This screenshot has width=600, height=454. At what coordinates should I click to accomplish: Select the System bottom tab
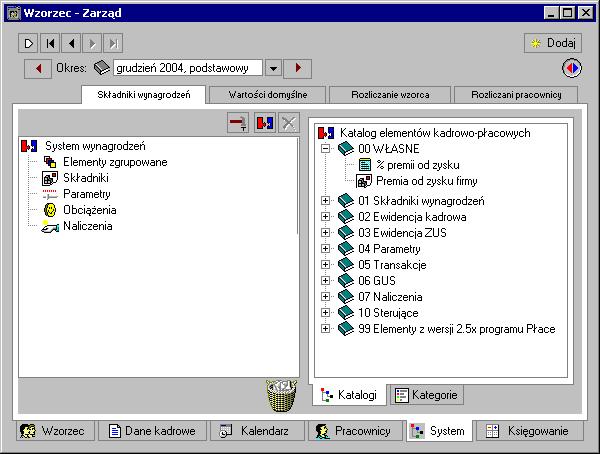[x=439, y=431]
